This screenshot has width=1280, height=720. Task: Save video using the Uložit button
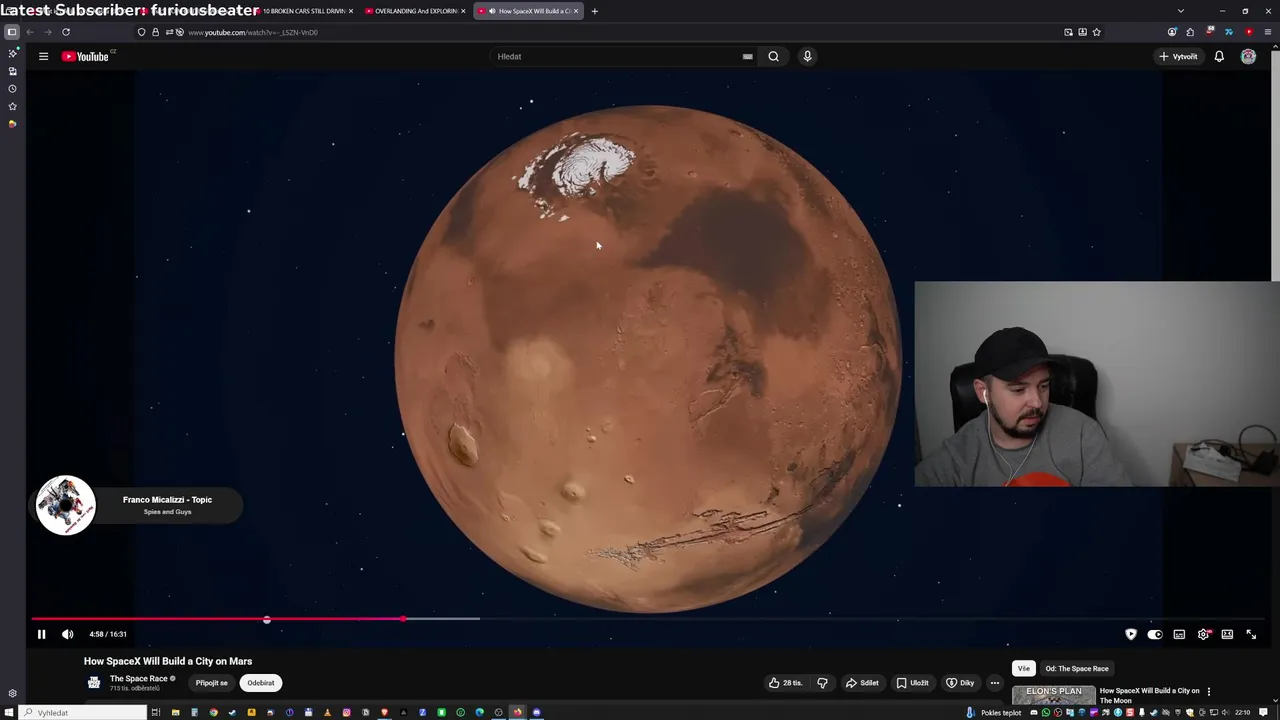point(912,683)
